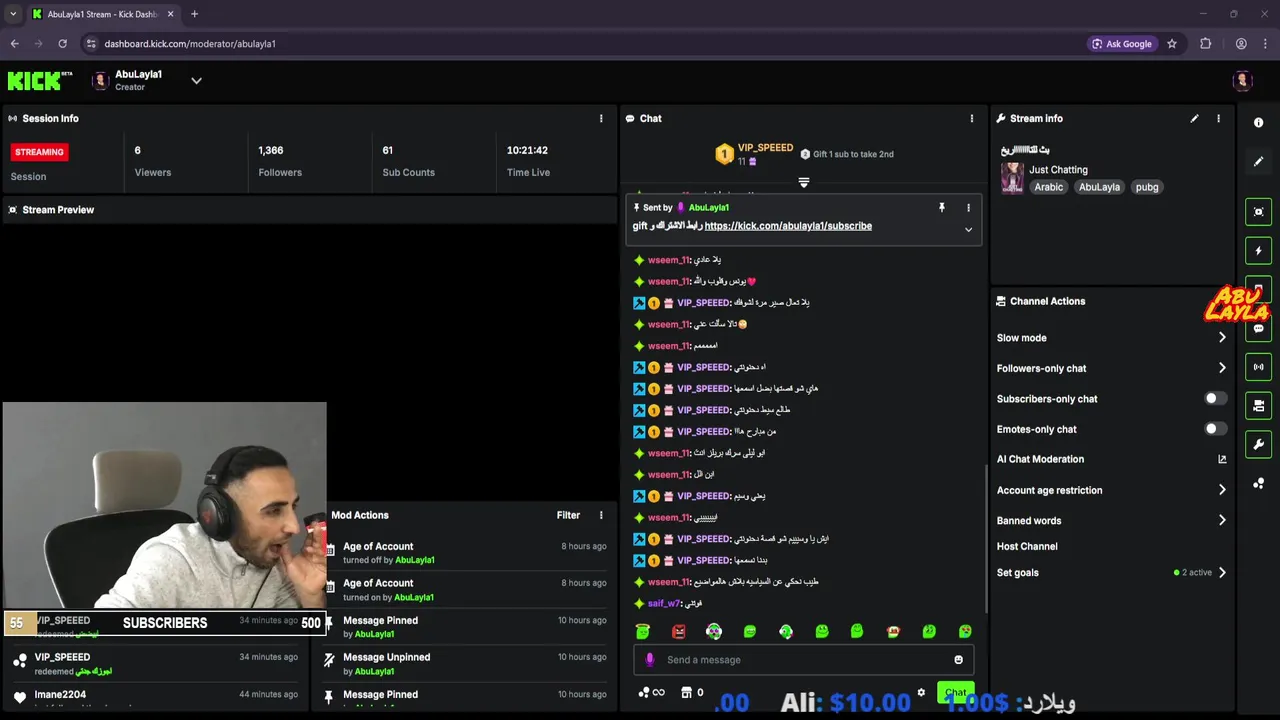
Task: Click Imane2204 in activity feed
Action: coord(60,694)
